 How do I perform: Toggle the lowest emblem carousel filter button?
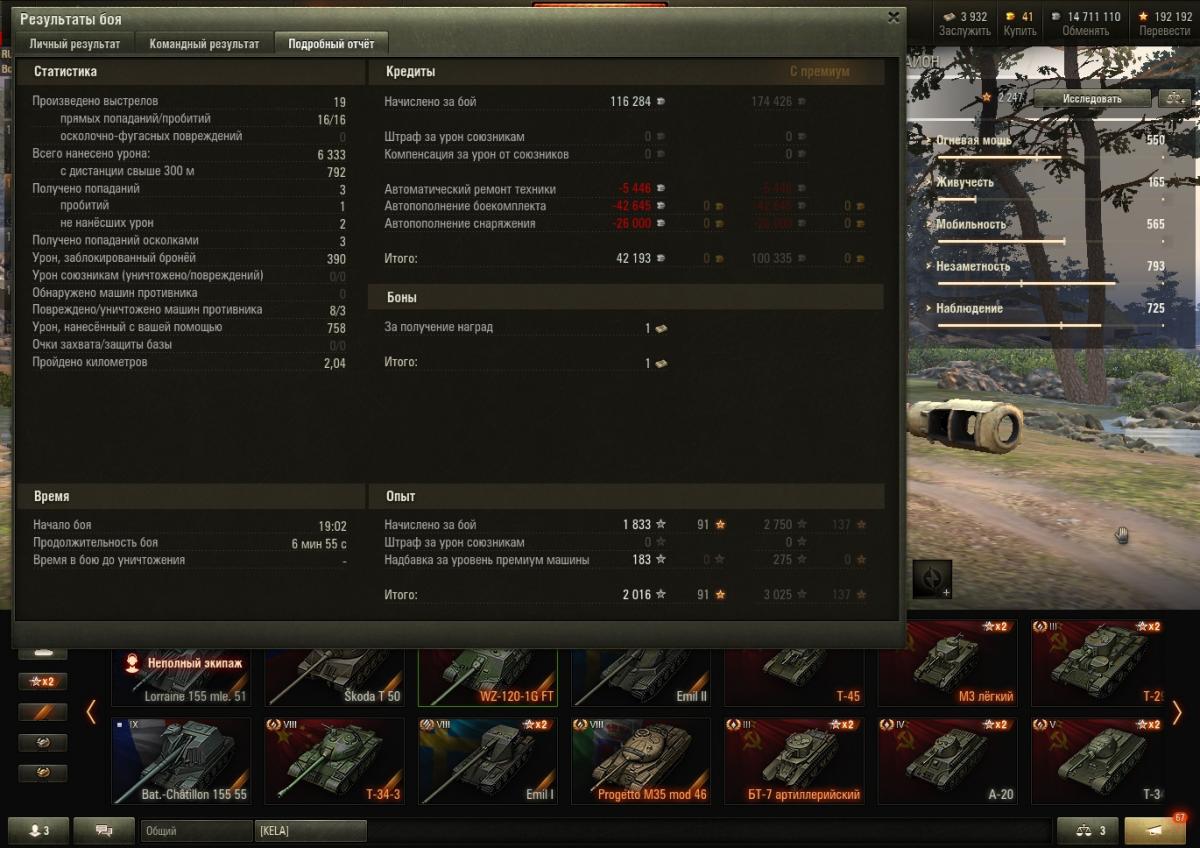[43, 773]
